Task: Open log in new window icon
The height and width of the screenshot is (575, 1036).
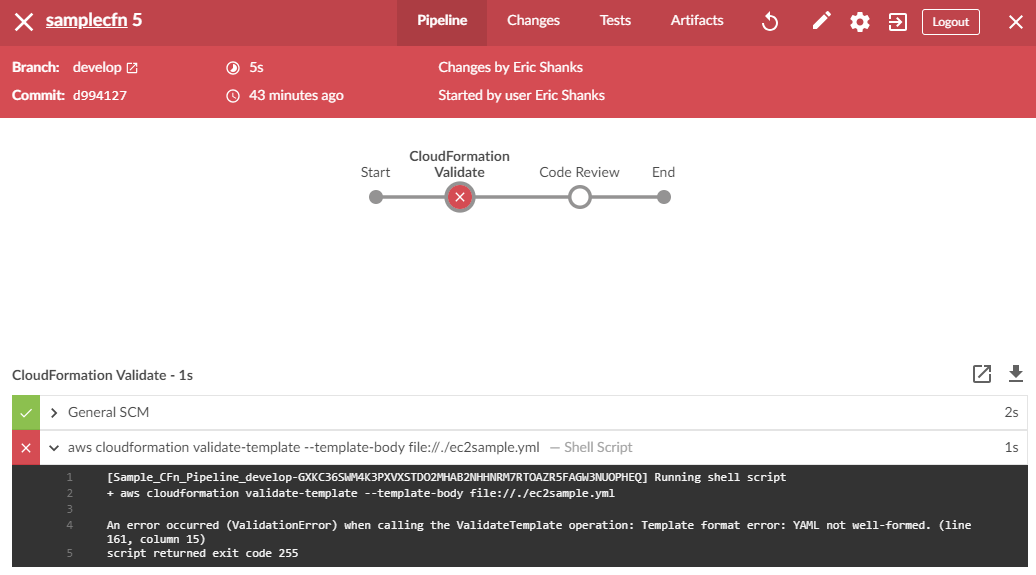Action: click(982, 374)
